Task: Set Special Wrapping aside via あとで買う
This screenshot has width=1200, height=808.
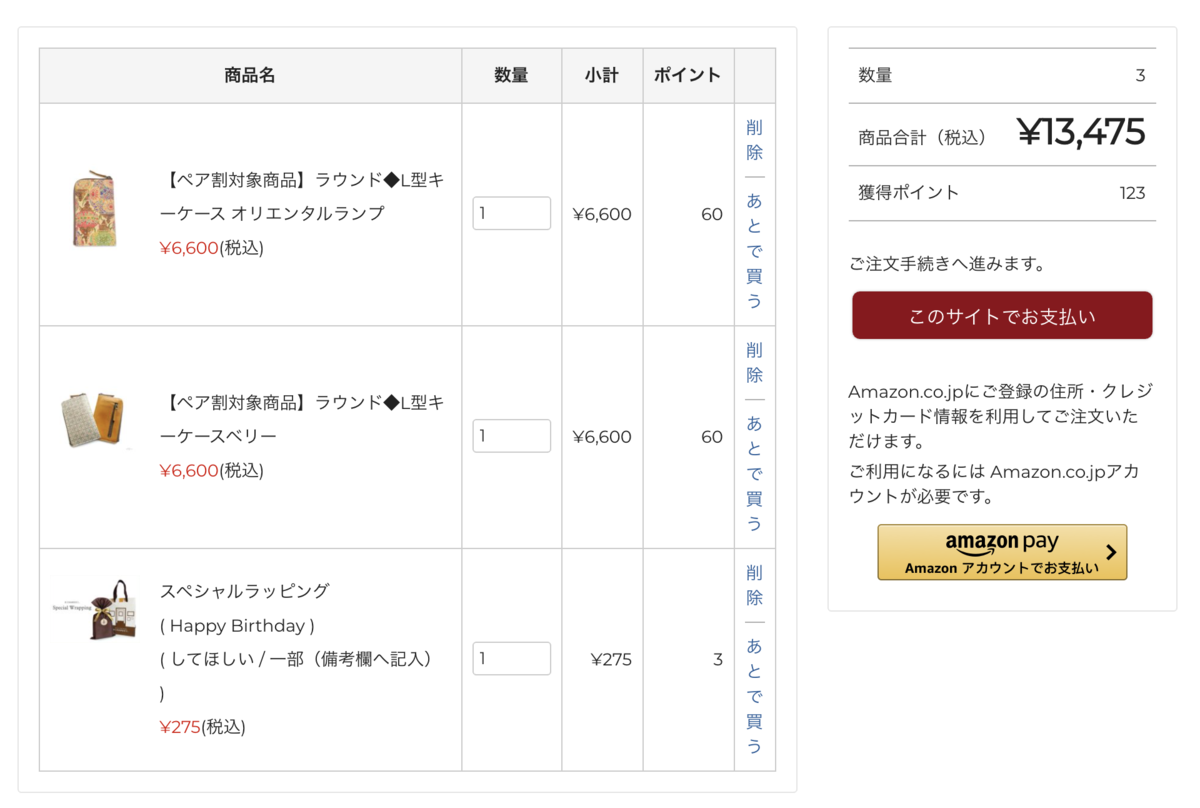Action: point(752,695)
